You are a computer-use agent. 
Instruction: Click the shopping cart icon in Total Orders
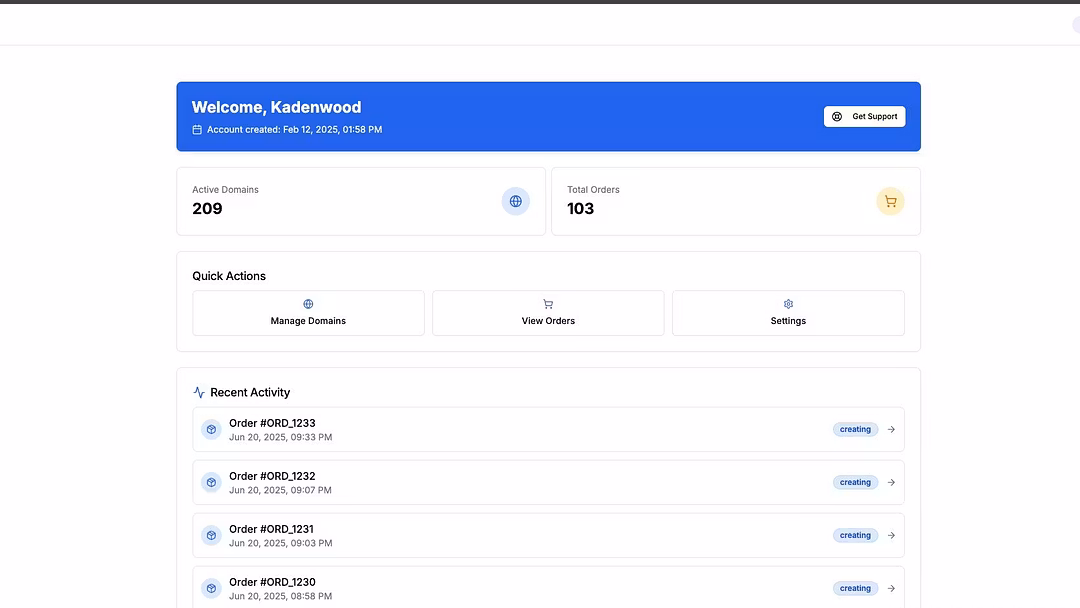point(890,201)
